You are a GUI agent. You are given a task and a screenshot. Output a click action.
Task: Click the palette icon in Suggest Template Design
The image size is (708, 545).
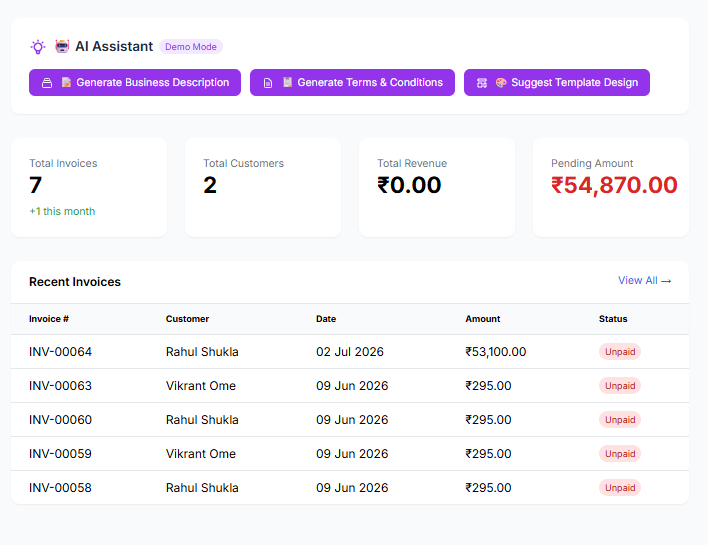click(x=501, y=83)
